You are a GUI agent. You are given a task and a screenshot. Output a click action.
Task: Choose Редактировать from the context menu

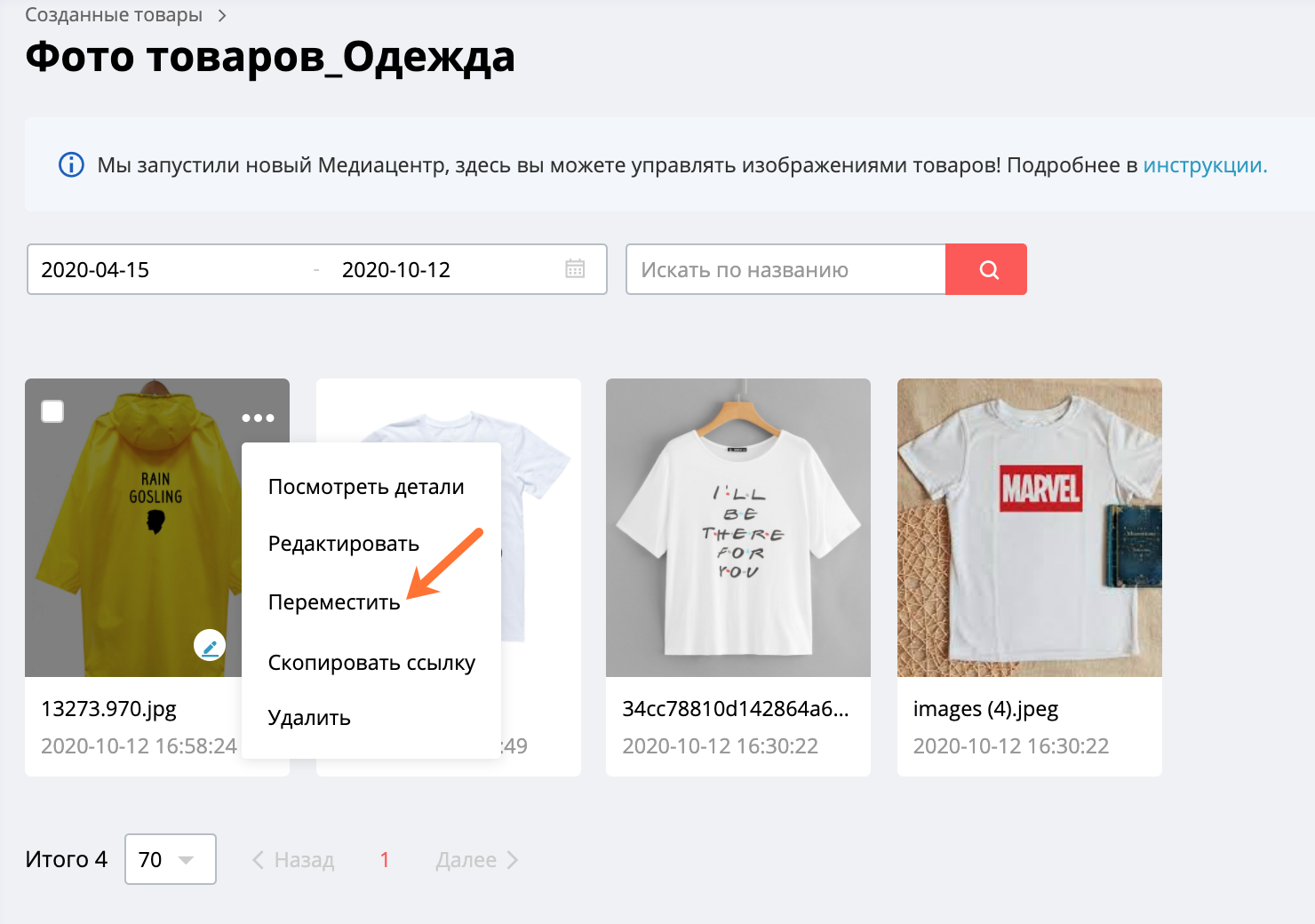click(x=344, y=544)
